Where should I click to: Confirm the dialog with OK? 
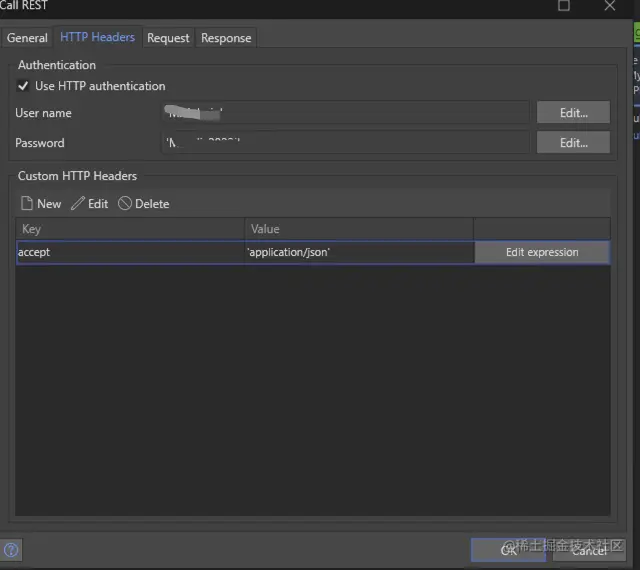[x=508, y=550]
